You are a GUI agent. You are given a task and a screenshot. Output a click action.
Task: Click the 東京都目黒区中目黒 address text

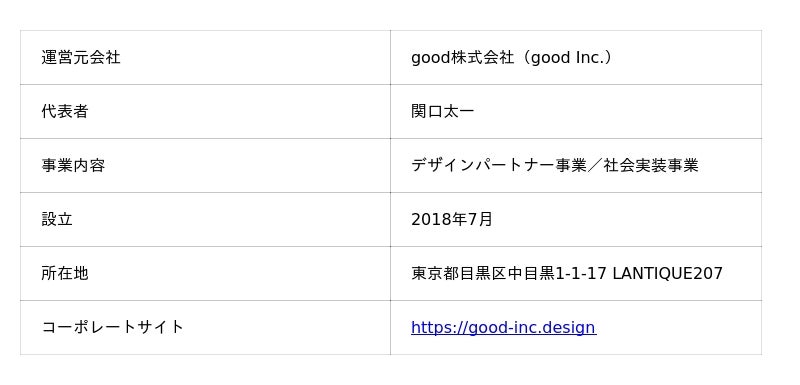coord(482,274)
